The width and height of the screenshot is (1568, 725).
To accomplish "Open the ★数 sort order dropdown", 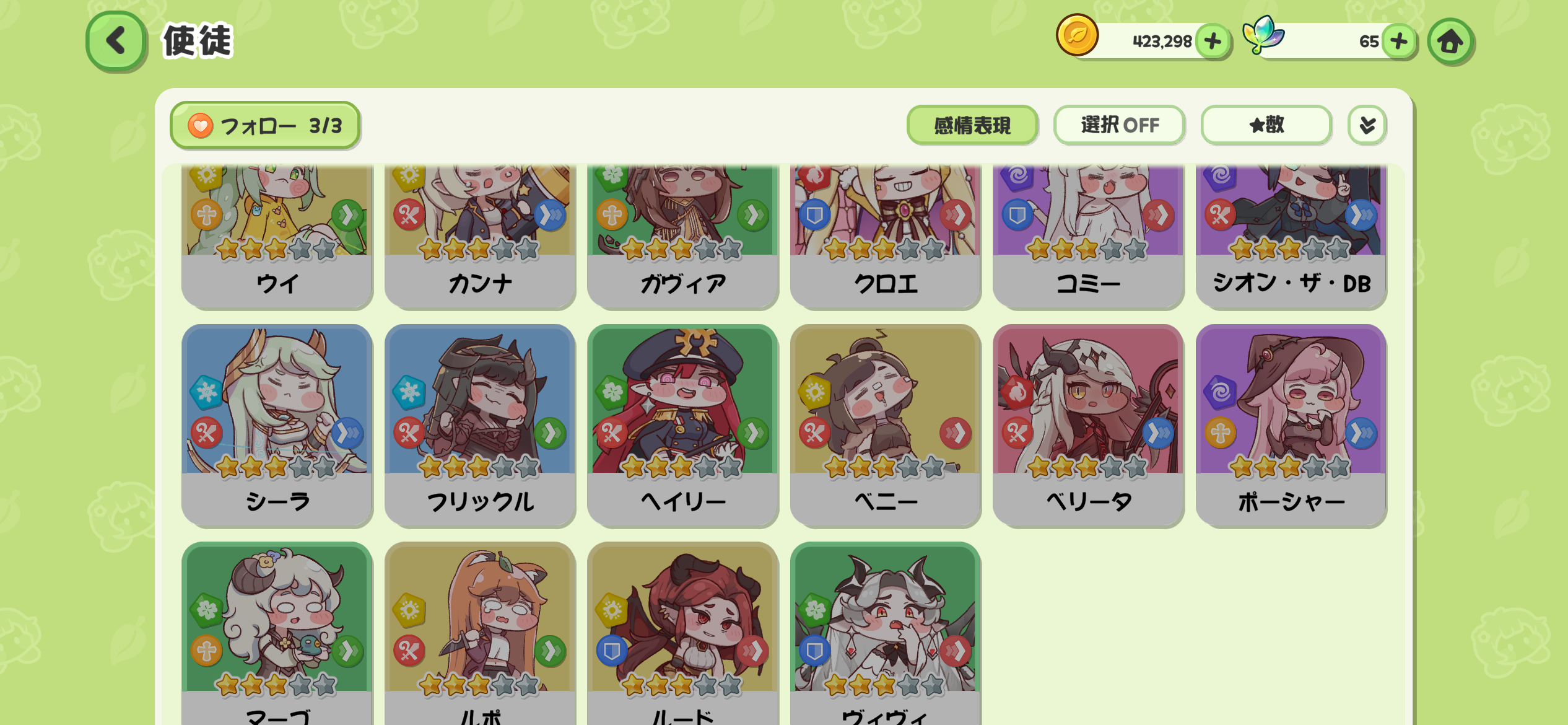I will [1266, 125].
